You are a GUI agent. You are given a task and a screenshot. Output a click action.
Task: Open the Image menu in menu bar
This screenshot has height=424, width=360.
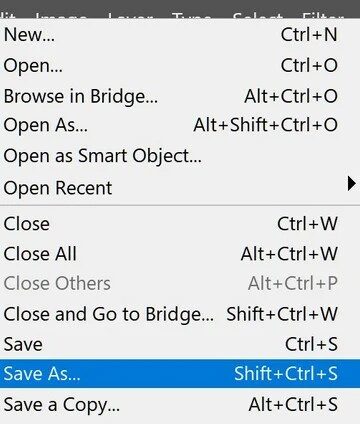click(x=61, y=15)
